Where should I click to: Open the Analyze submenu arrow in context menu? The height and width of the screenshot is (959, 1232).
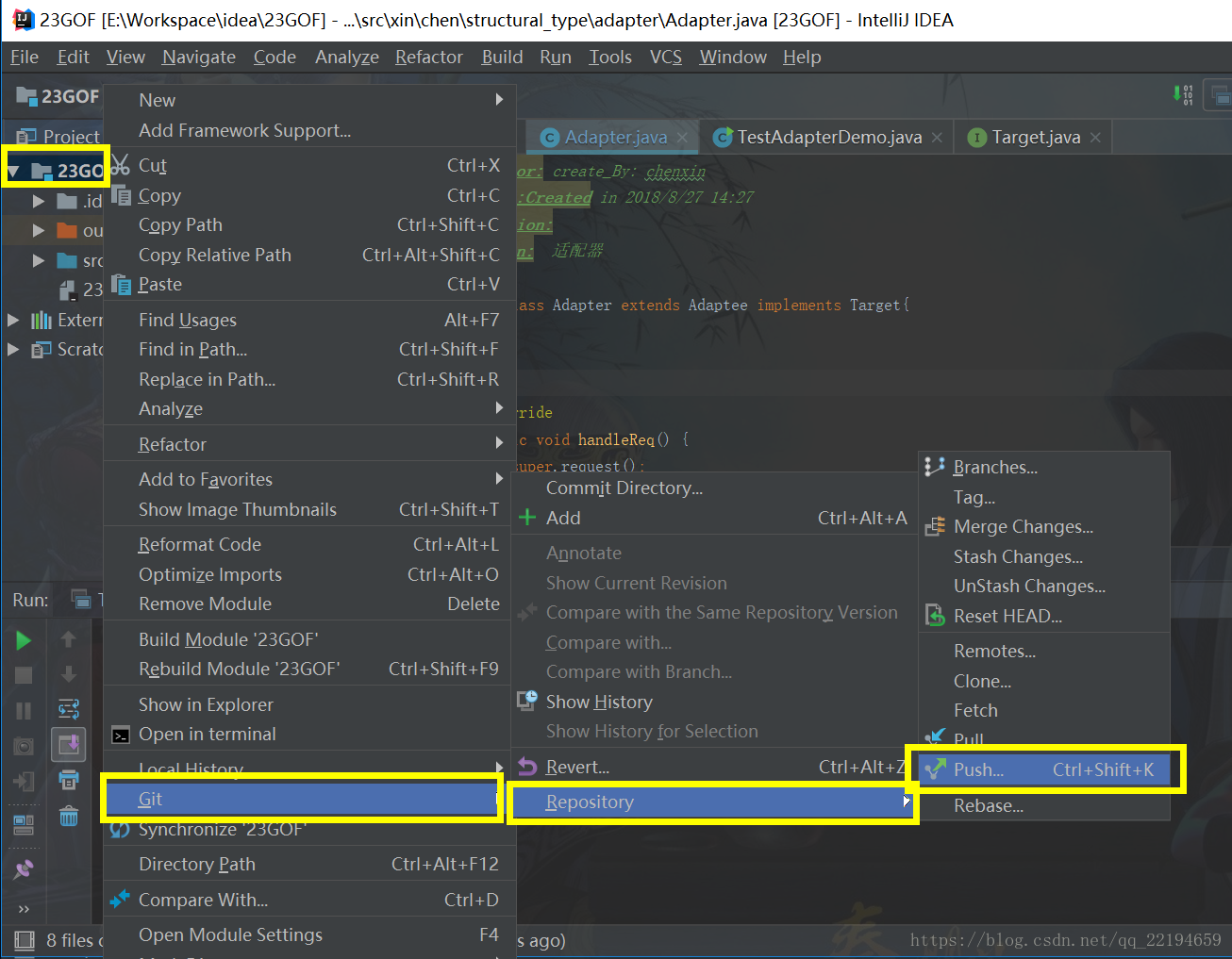(x=499, y=408)
